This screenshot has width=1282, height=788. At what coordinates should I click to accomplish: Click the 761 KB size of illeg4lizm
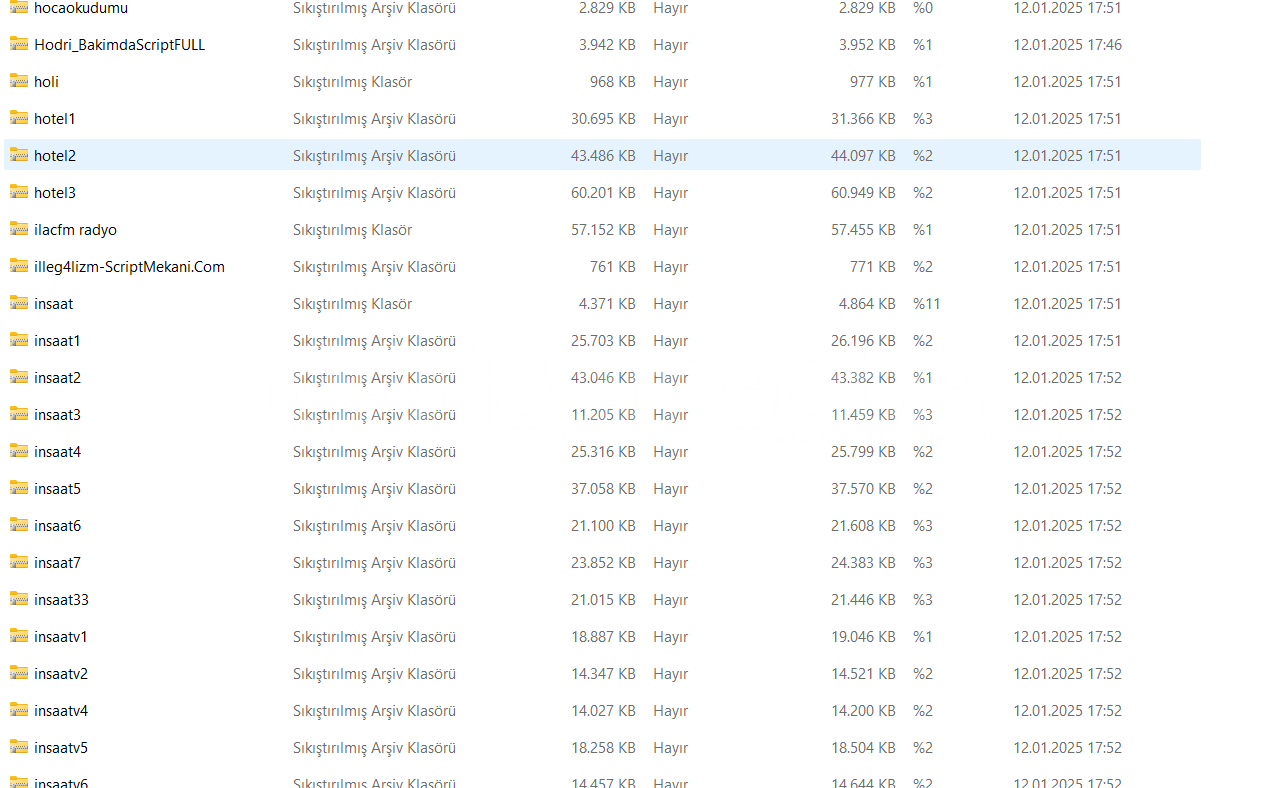(x=612, y=267)
